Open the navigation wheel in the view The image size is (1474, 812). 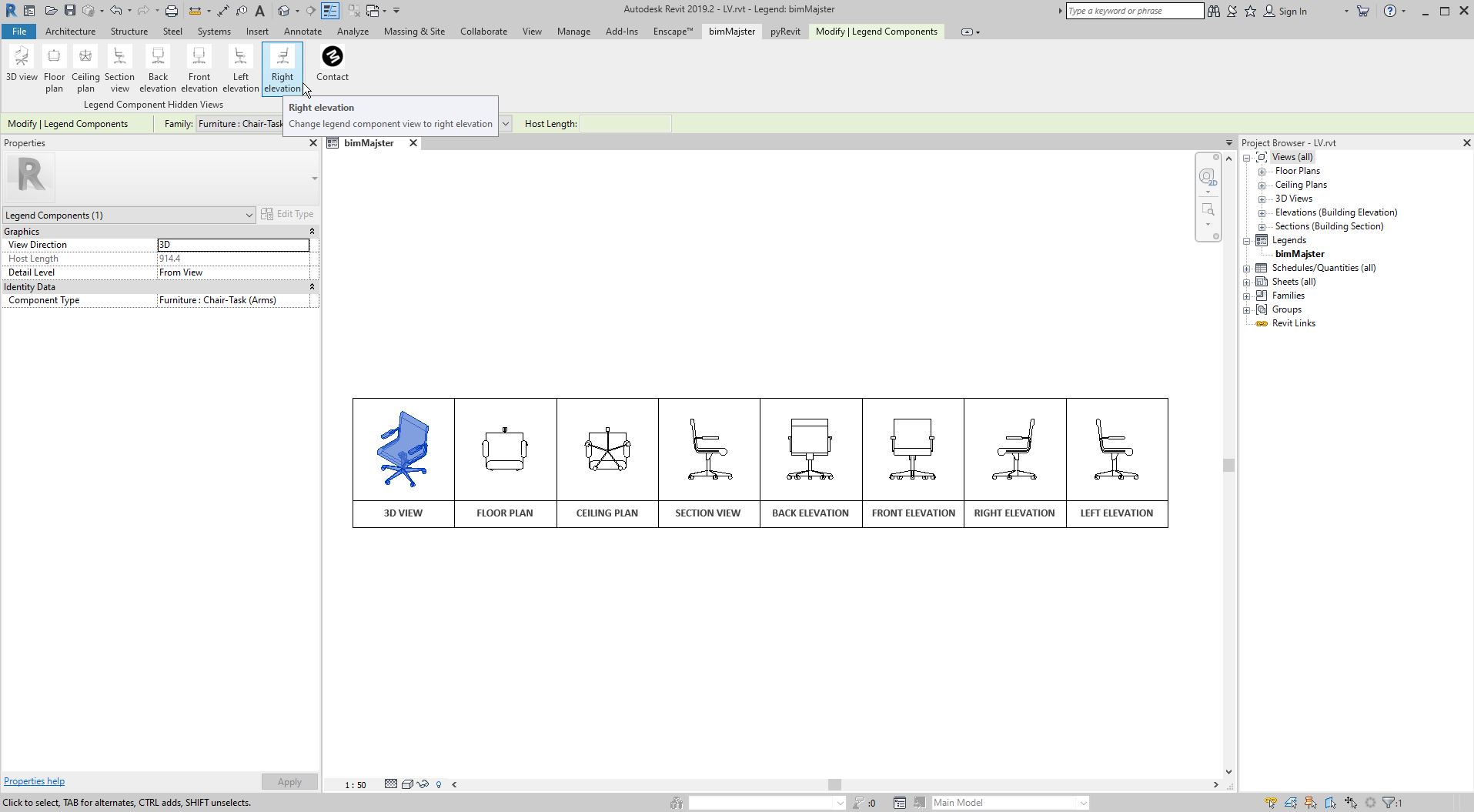(1208, 178)
